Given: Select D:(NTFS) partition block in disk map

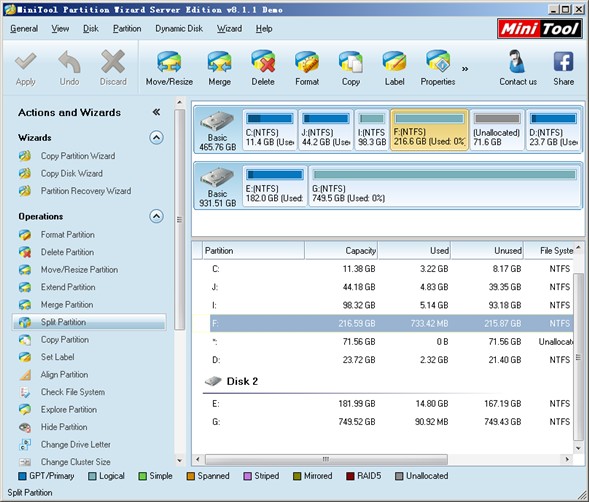Looking at the screenshot, I should pyautogui.click(x=553, y=130).
